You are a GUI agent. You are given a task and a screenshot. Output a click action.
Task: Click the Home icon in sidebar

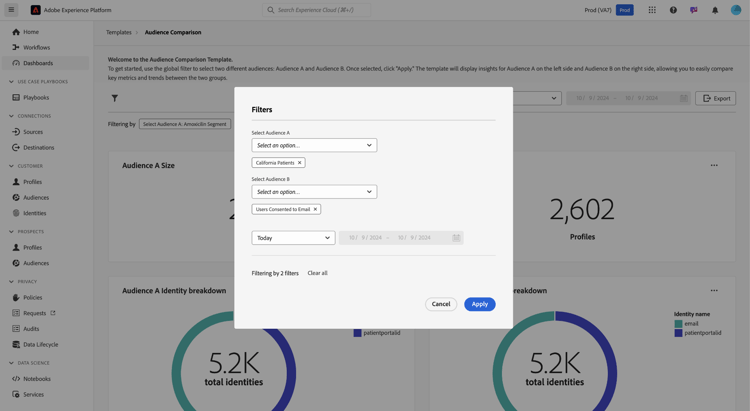point(16,32)
